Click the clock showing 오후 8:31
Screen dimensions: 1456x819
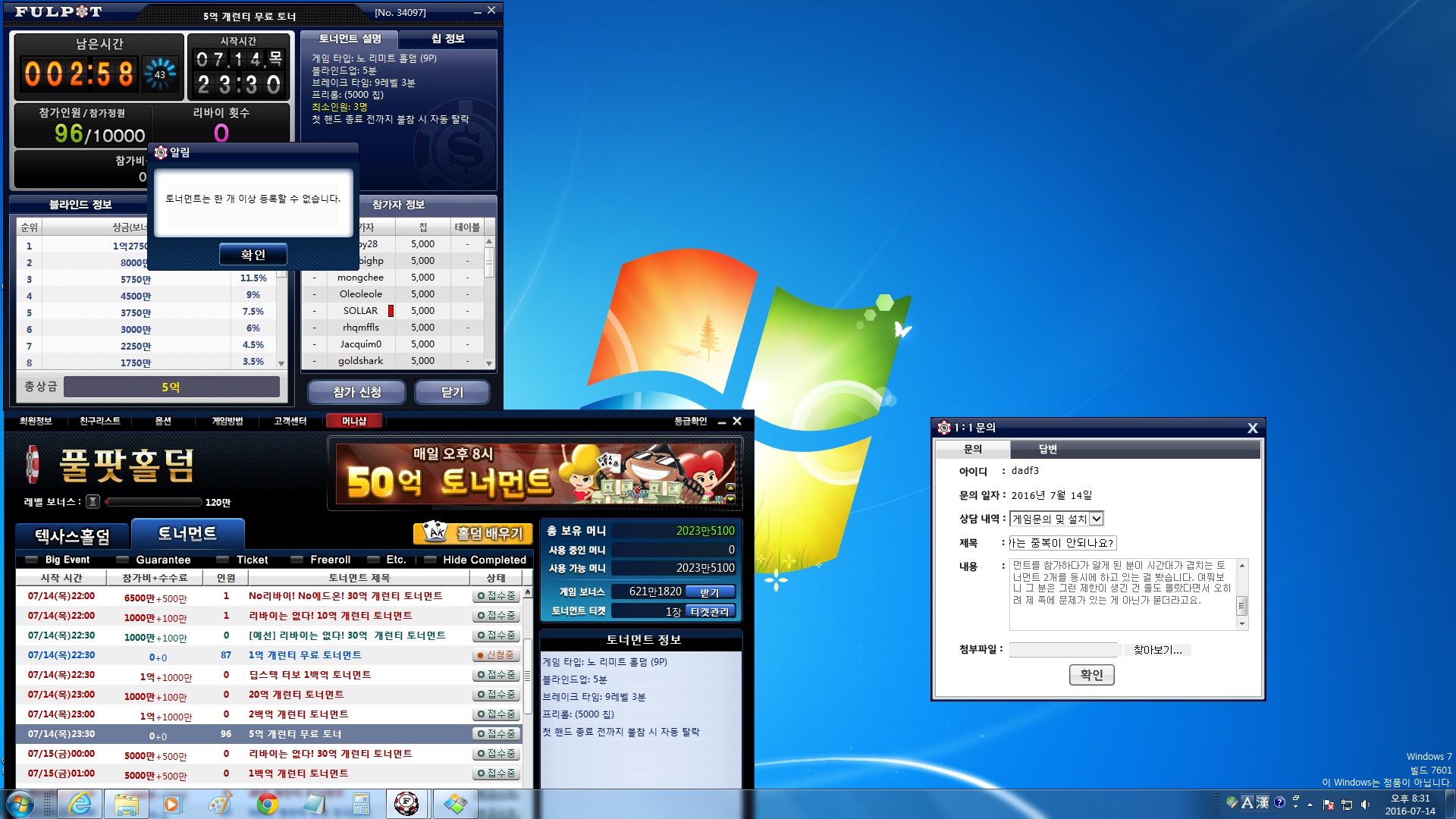tap(1410, 805)
